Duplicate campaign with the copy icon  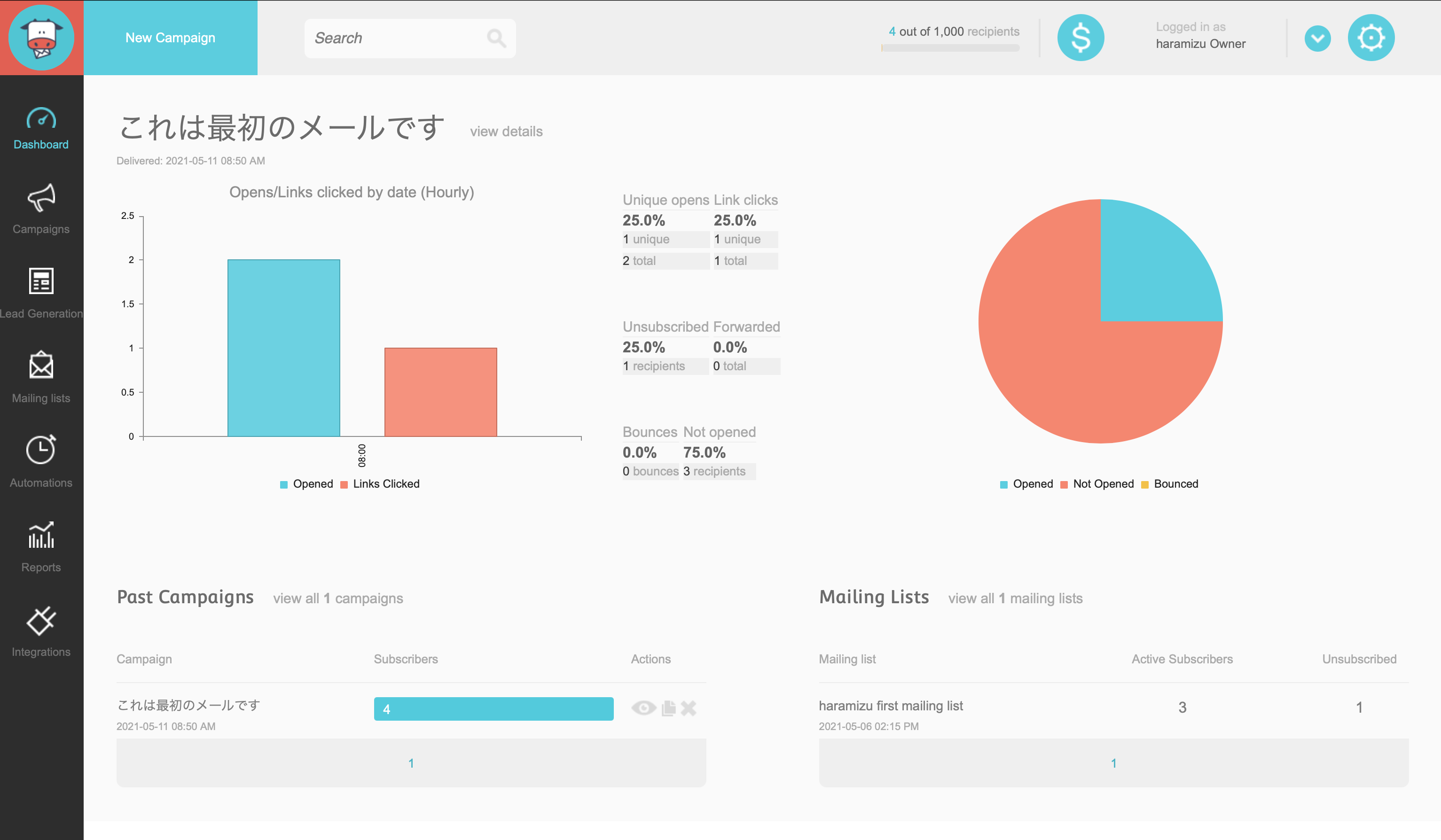(668, 708)
